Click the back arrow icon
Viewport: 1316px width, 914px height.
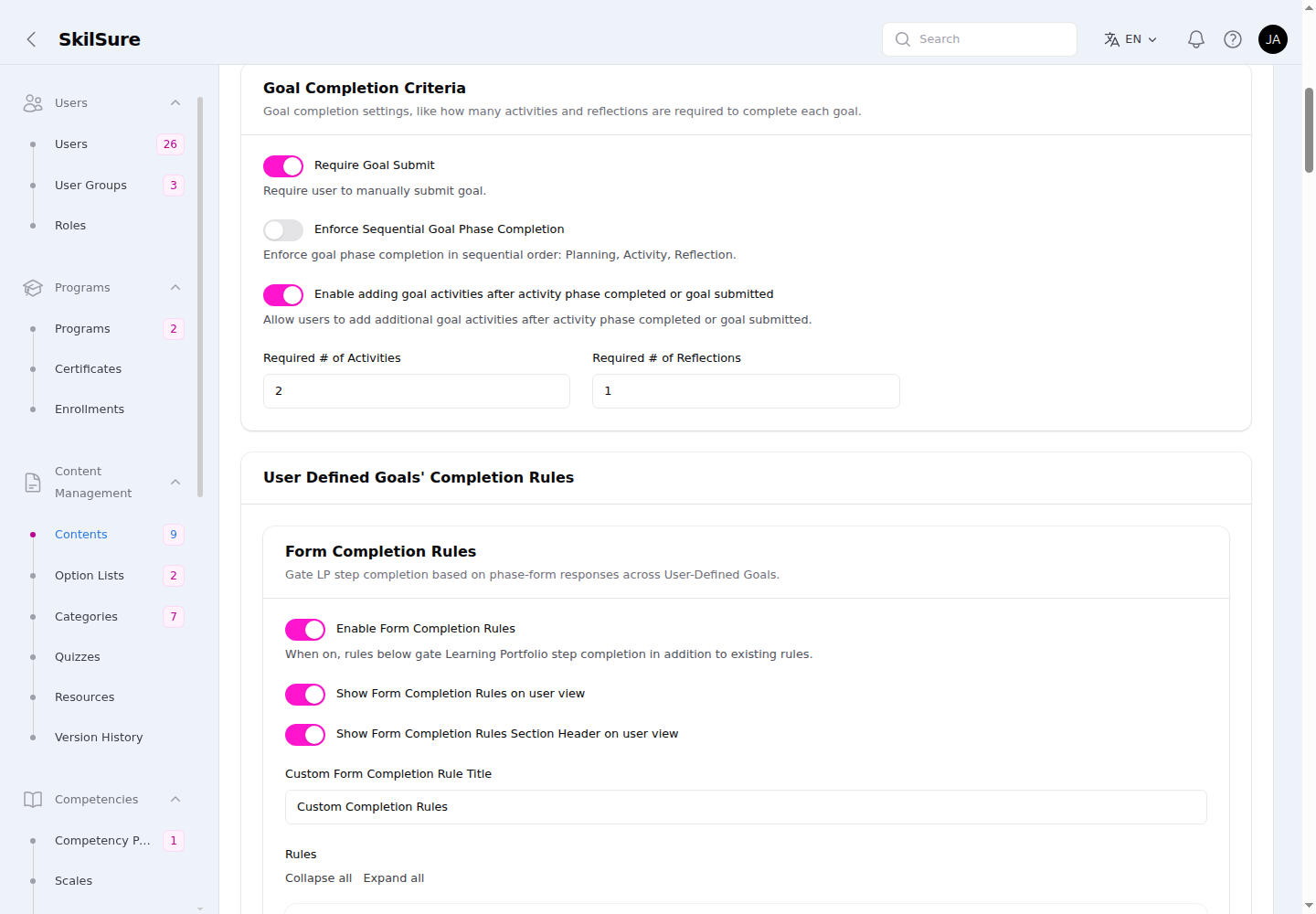point(31,39)
